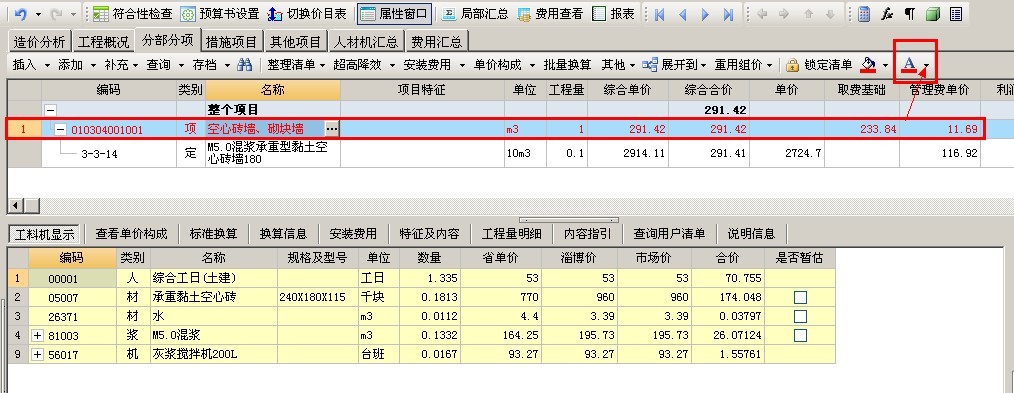
Task: Expand the 56017 灰浆搅拌机 row
Action: pos(38,354)
